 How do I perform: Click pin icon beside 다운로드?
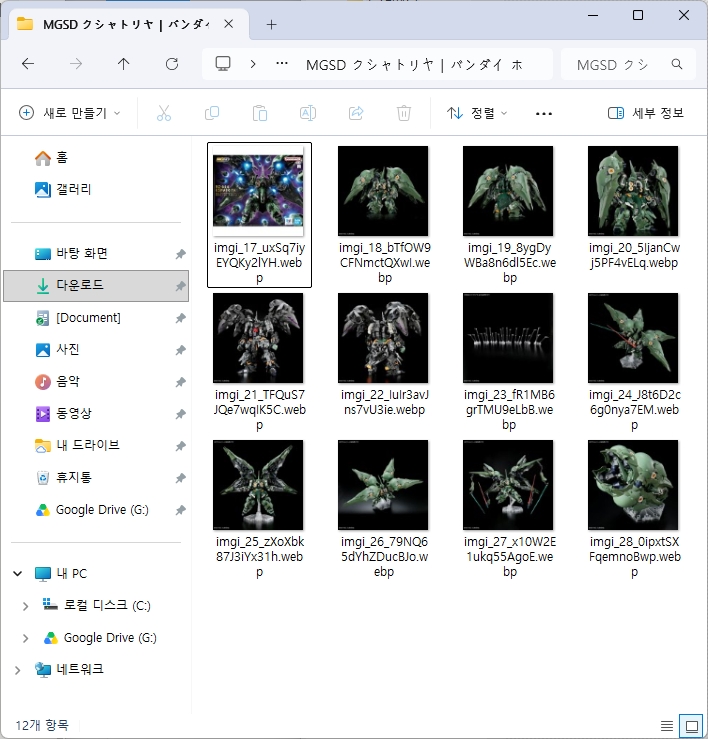(x=180, y=286)
